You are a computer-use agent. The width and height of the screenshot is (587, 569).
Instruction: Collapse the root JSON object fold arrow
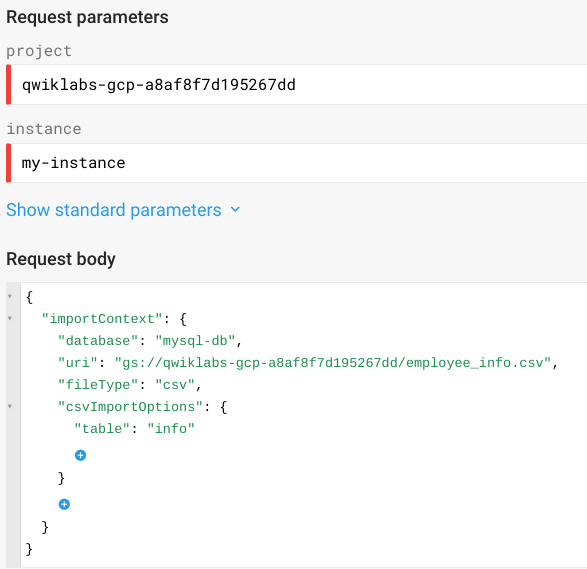(10, 296)
